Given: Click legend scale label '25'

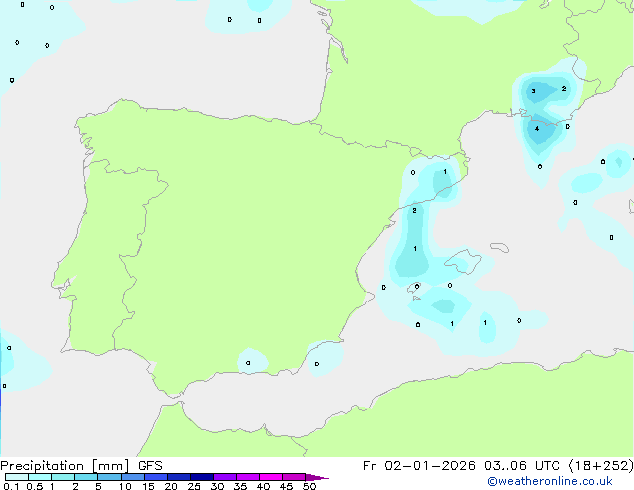Looking at the screenshot, I should click(194, 486).
